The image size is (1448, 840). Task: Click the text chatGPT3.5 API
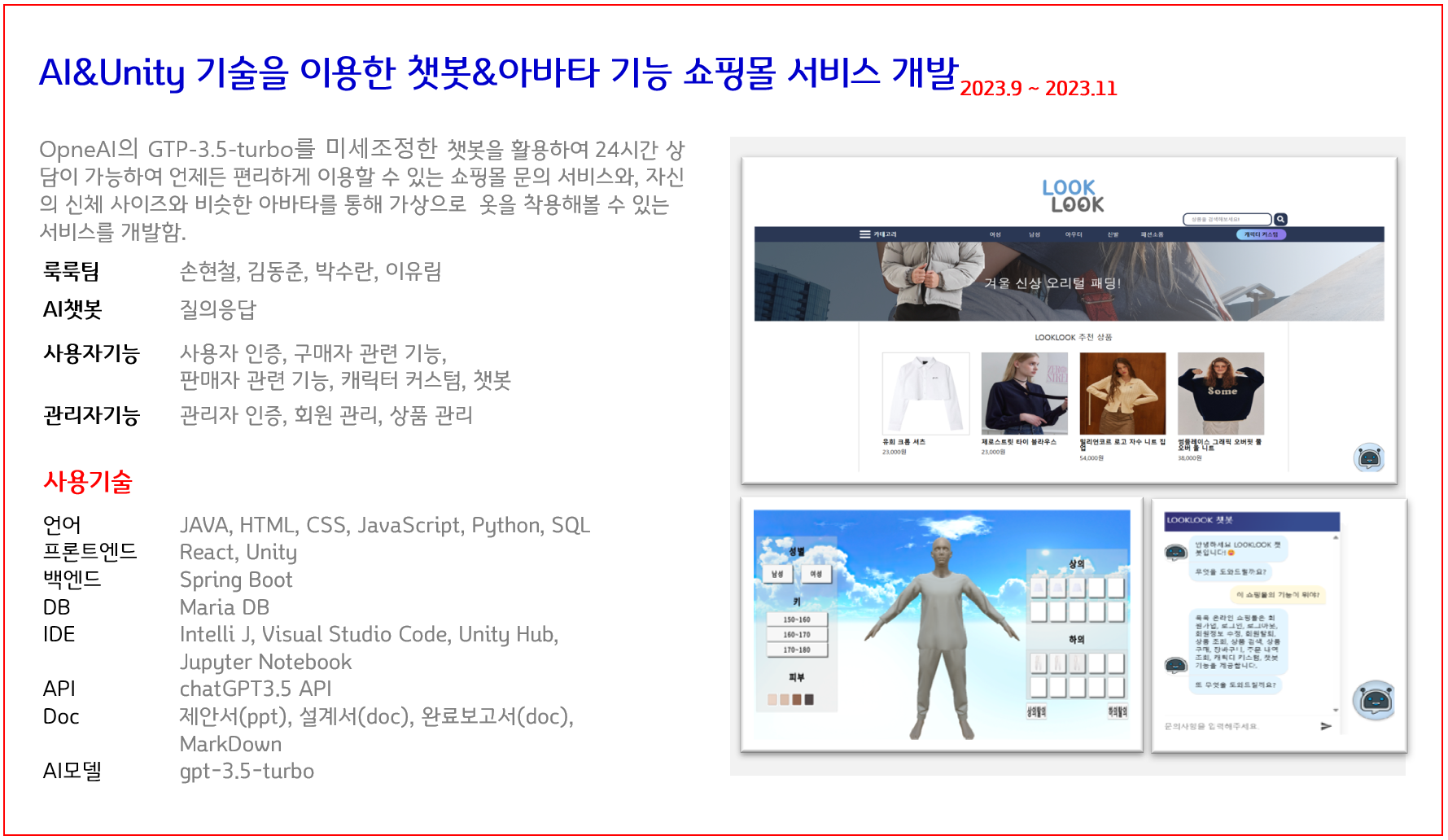(256, 689)
